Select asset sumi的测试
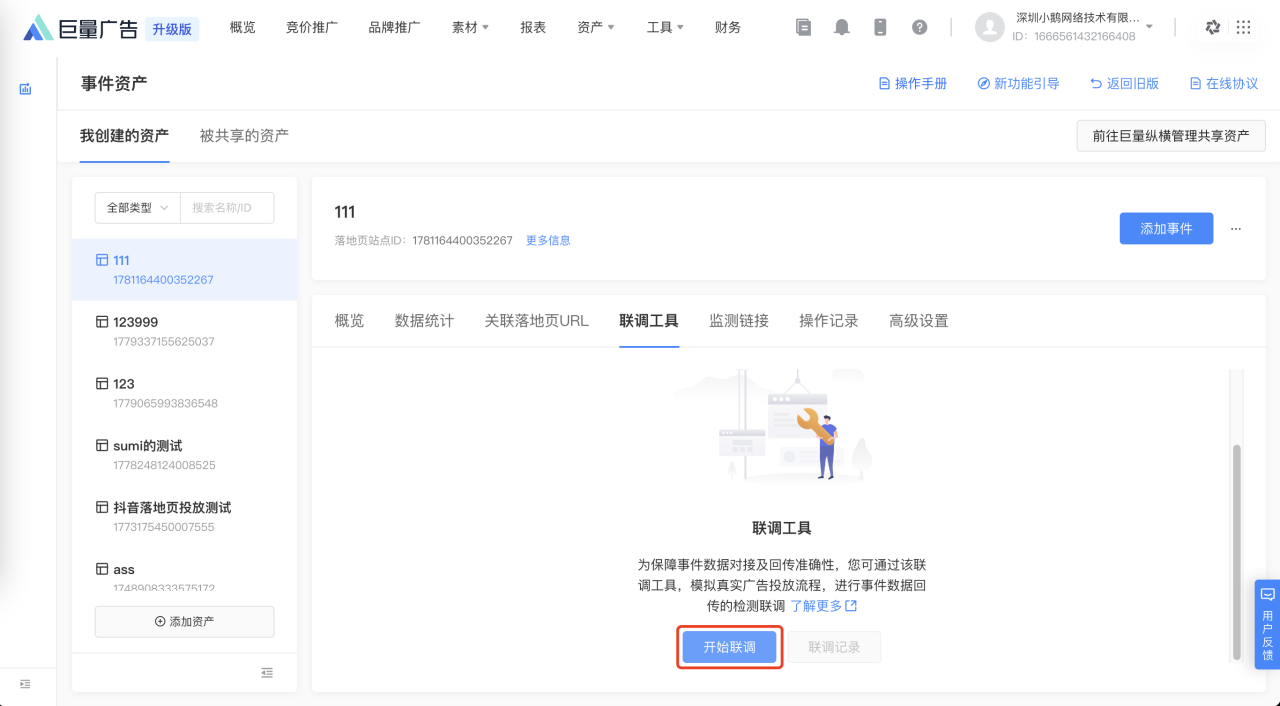The image size is (1280, 706). (184, 455)
